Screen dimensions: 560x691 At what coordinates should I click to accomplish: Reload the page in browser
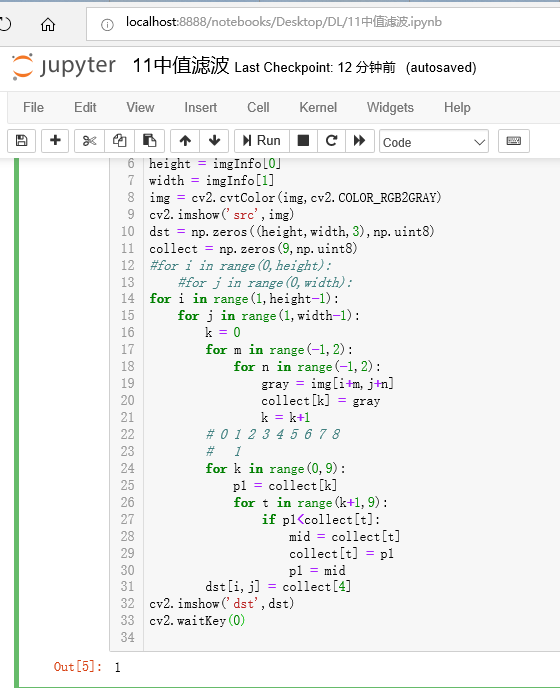pos(5,24)
